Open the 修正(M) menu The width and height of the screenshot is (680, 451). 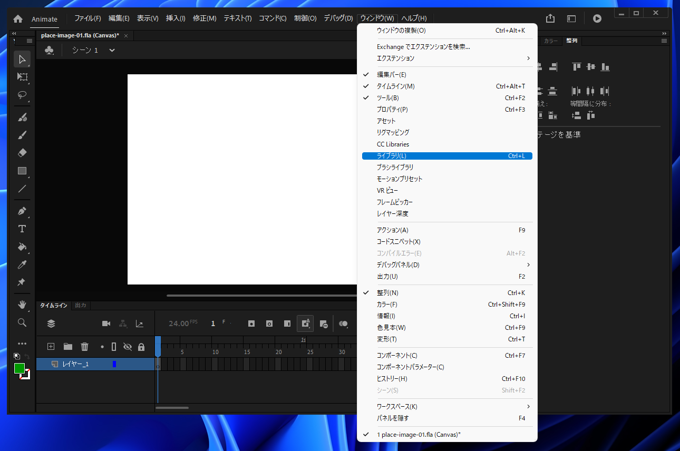204,18
